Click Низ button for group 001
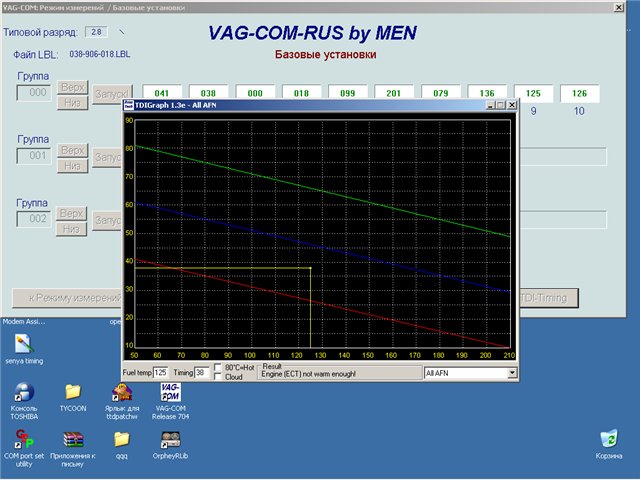The width and height of the screenshot is (640, 480). tap(73, 166)
